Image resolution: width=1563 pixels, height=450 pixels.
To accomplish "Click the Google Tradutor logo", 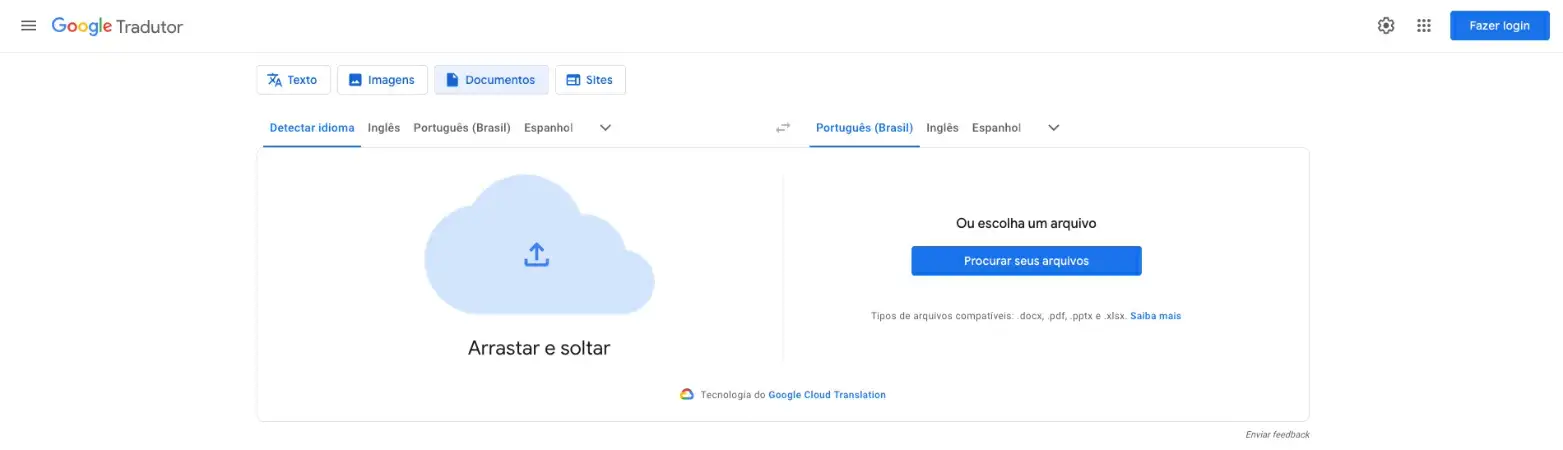I will coord(117,26).
